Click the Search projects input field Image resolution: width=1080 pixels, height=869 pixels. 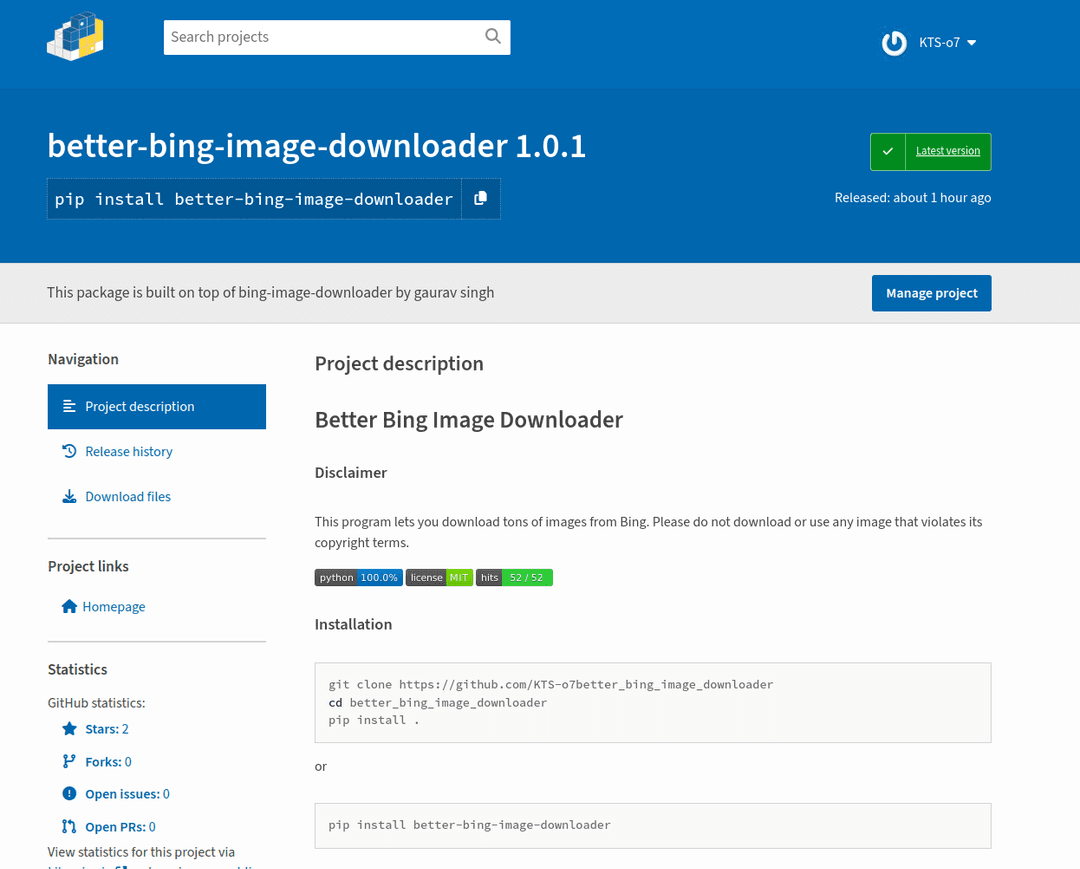coord(320,36)
